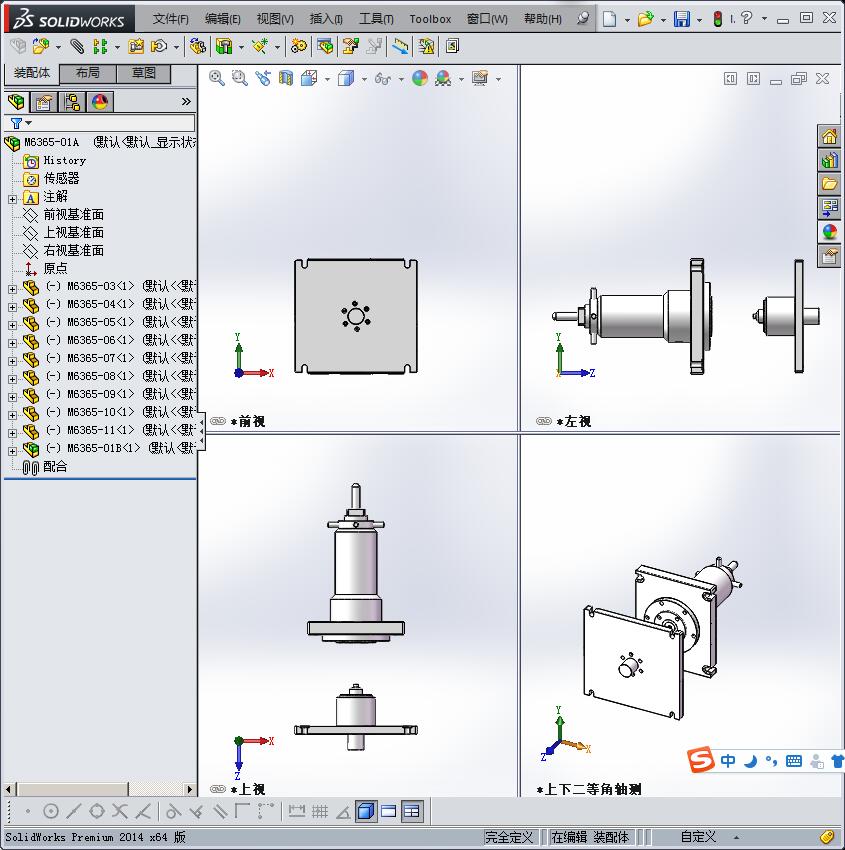Open the Save button dropdown arrow
845x850 pixels.
699,20
